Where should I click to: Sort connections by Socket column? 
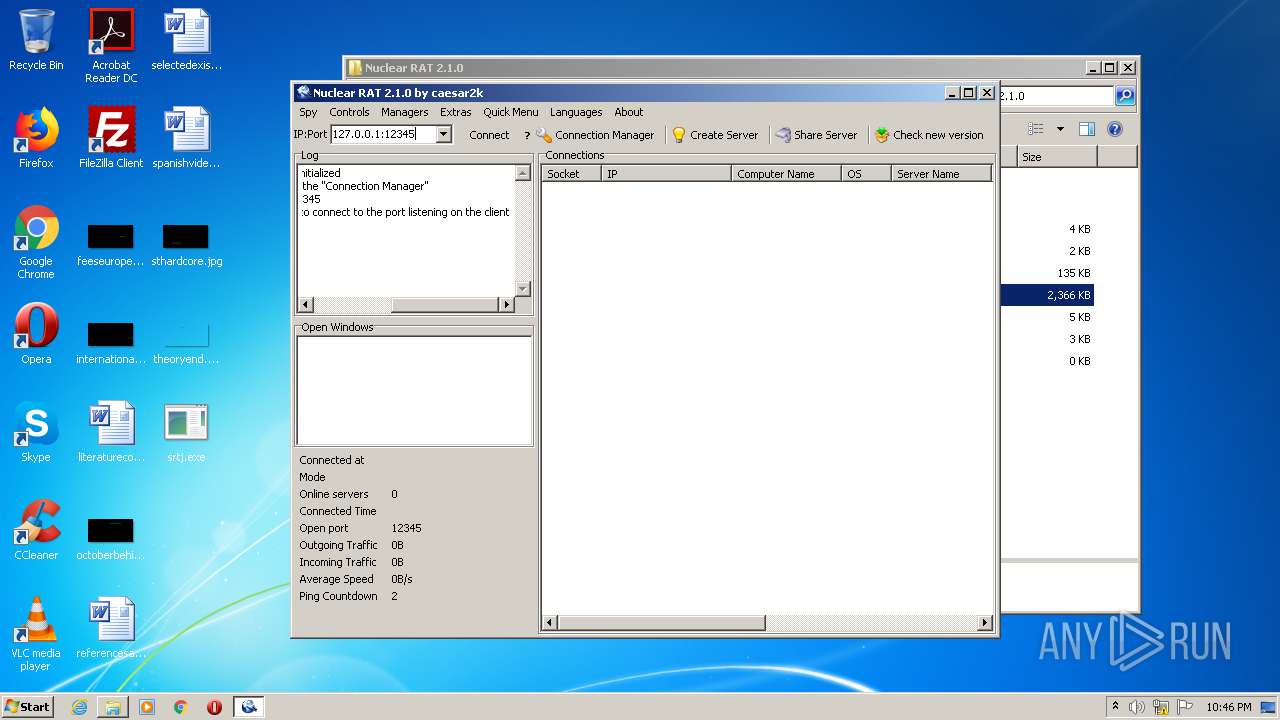571,174
